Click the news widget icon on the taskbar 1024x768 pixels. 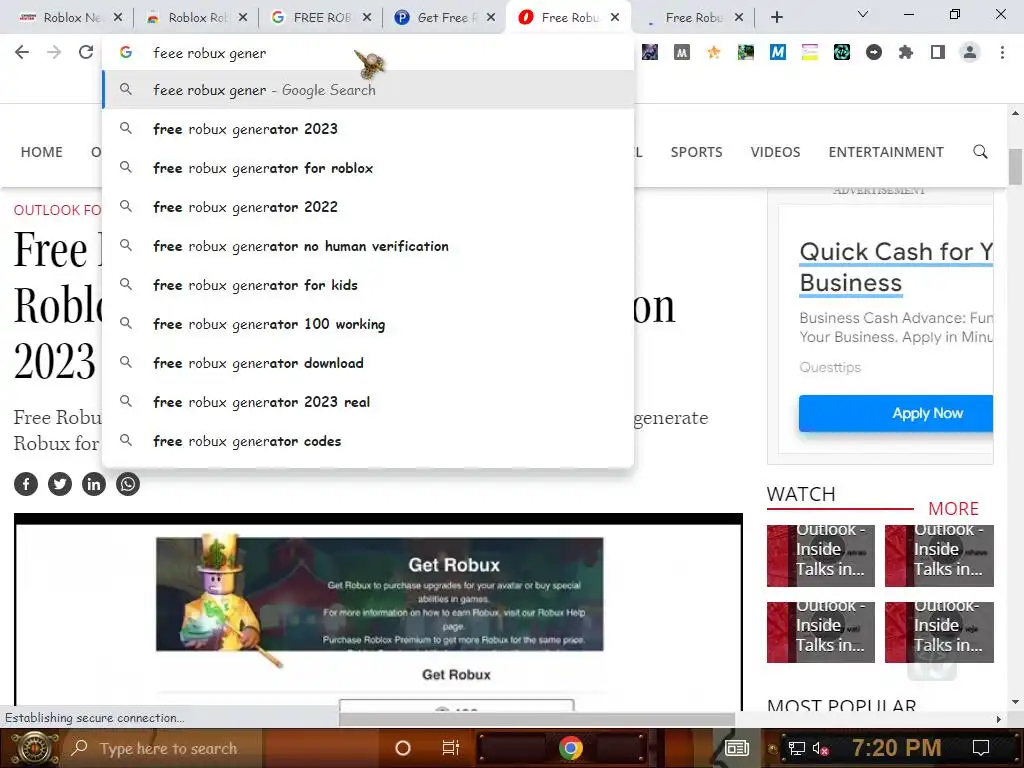(737, 748)
